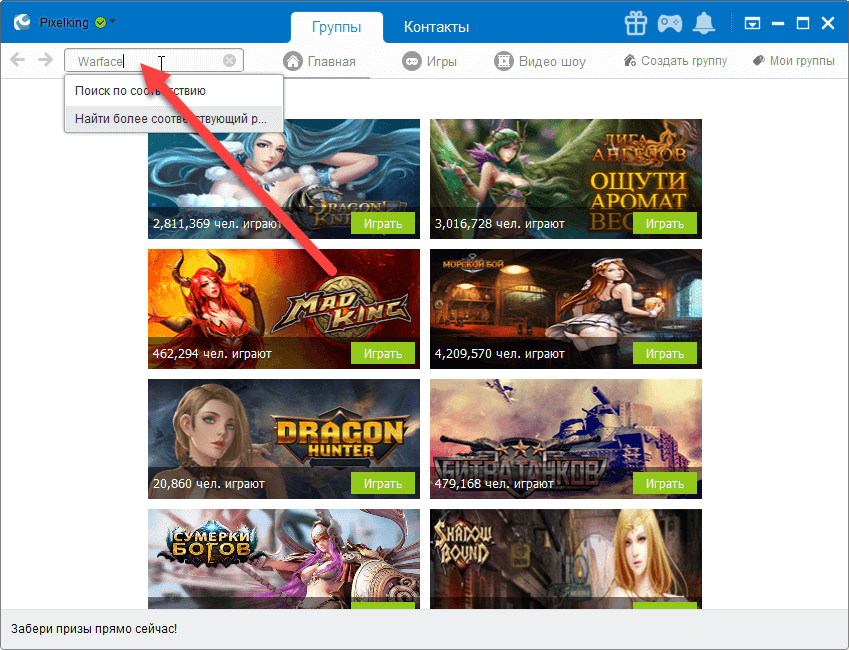Screen dimensions: 849x650
Task: Click the Pixelking username
Action: (x=64, y=23)
